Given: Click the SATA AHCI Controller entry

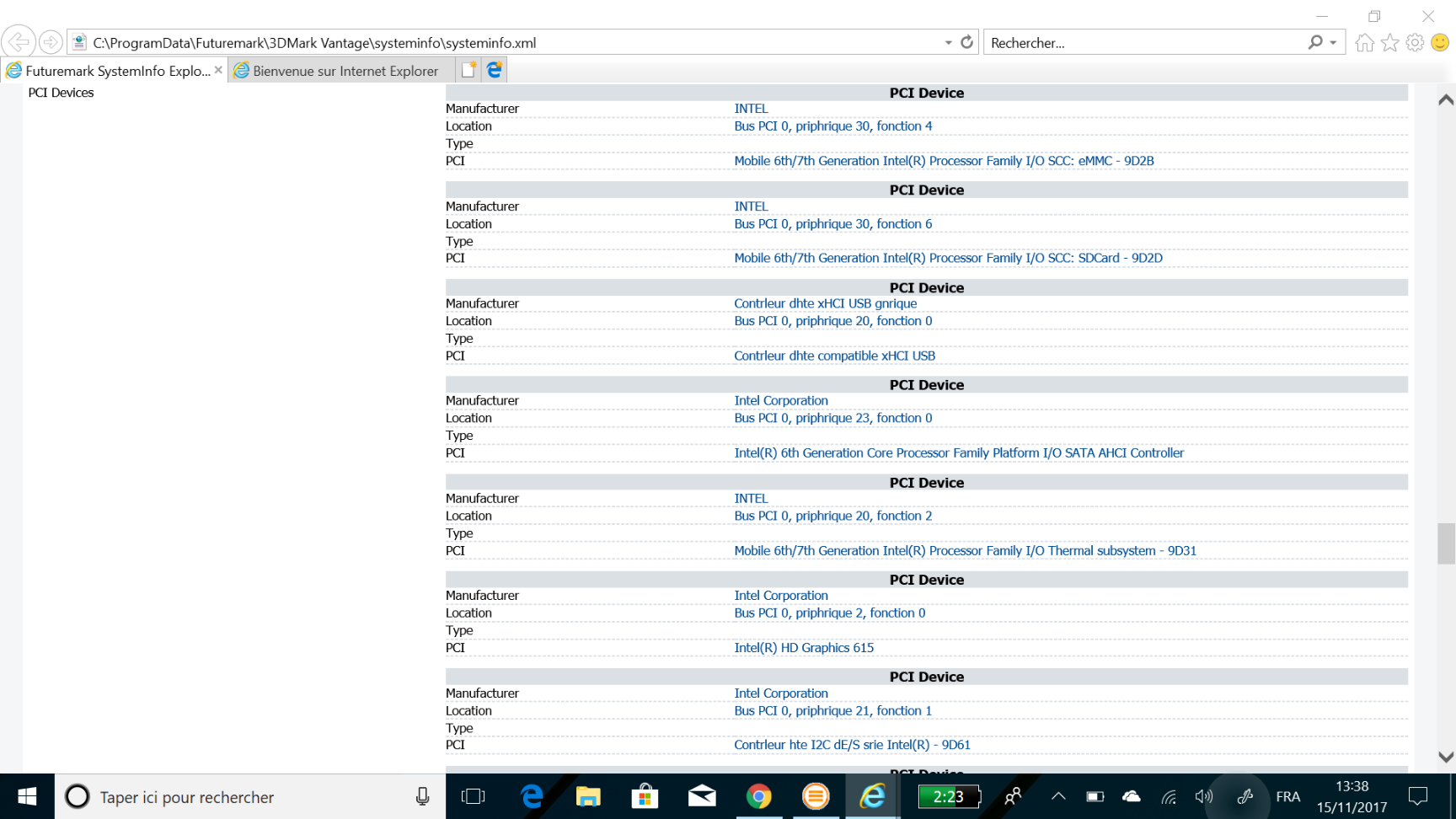Looking at the screenshot, I should coord(959,453).
